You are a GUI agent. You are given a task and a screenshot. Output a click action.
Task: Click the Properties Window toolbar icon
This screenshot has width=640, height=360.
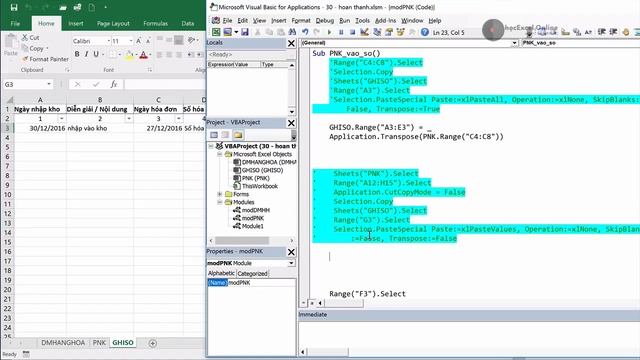[389, 32]
